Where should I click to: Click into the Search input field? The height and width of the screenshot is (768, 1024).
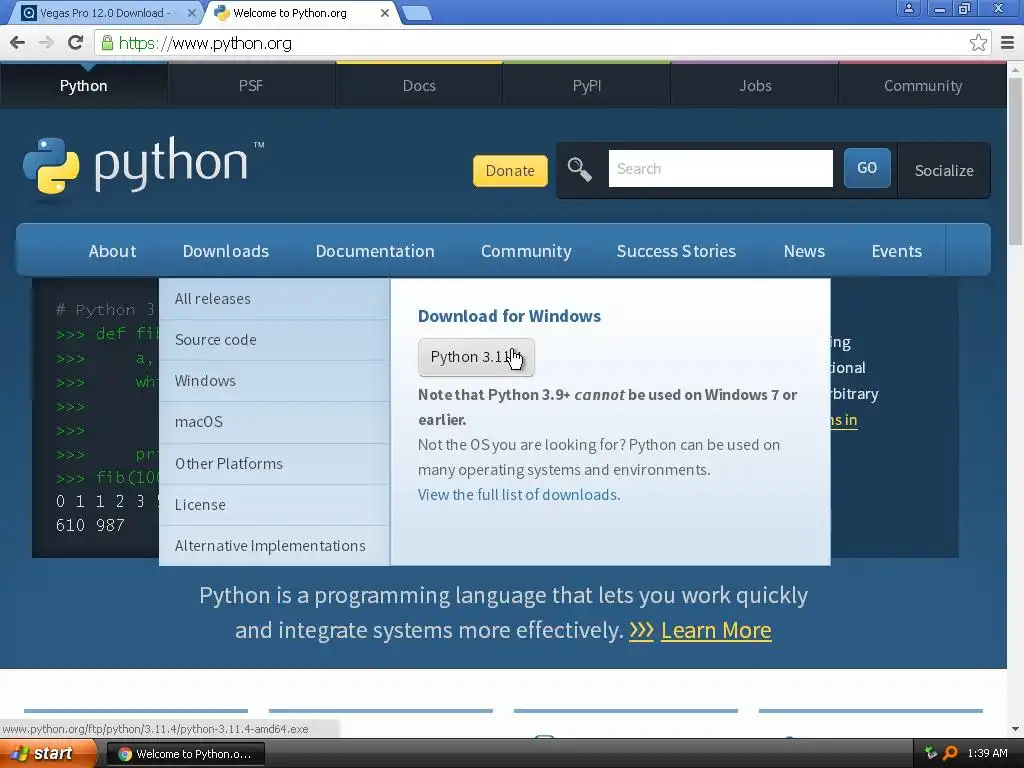point(720,168)
